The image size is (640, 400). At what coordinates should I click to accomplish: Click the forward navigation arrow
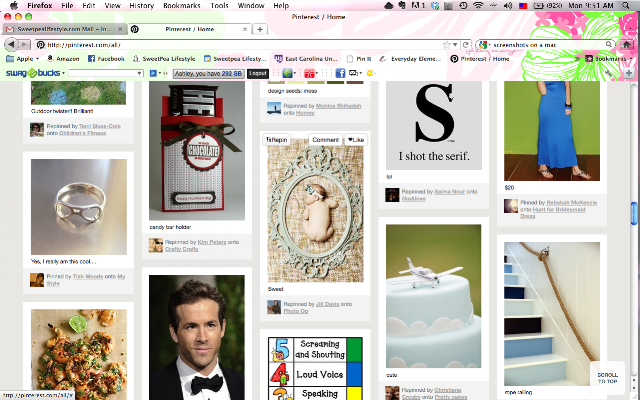coord(24,44)
